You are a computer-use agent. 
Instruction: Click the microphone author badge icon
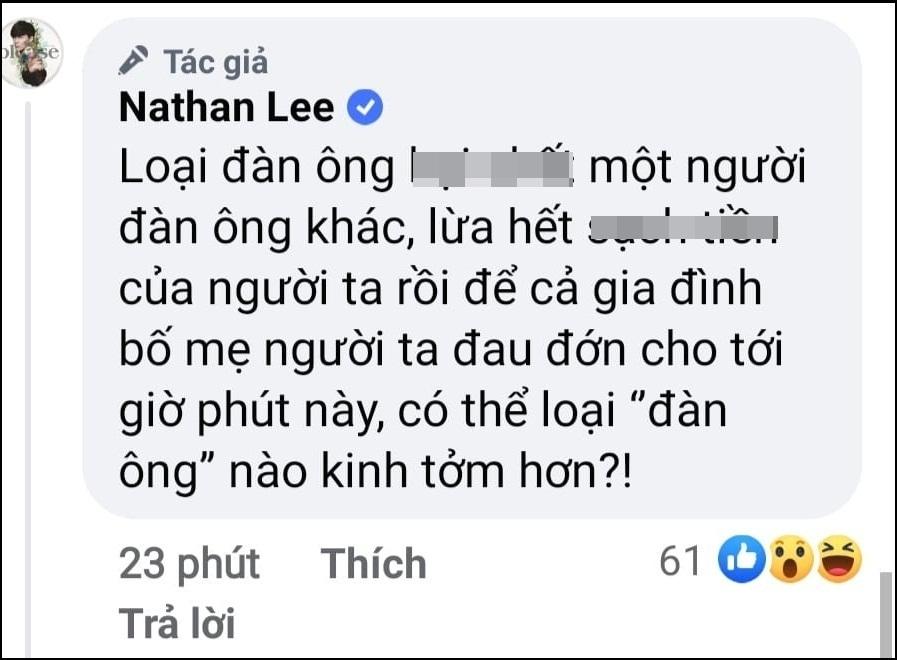(x=134, y=60)
